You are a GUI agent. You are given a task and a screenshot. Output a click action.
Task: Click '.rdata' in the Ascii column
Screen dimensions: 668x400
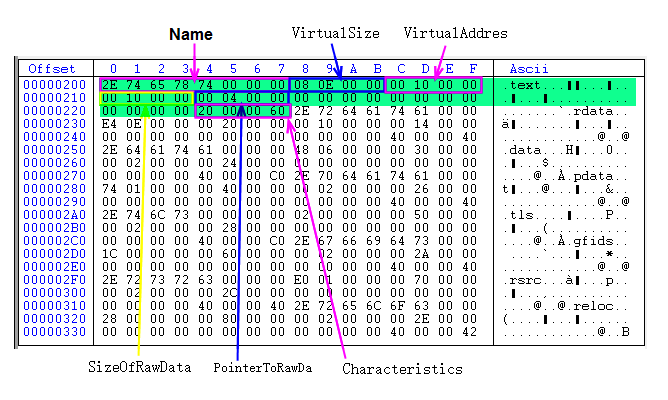coord(589,111)
